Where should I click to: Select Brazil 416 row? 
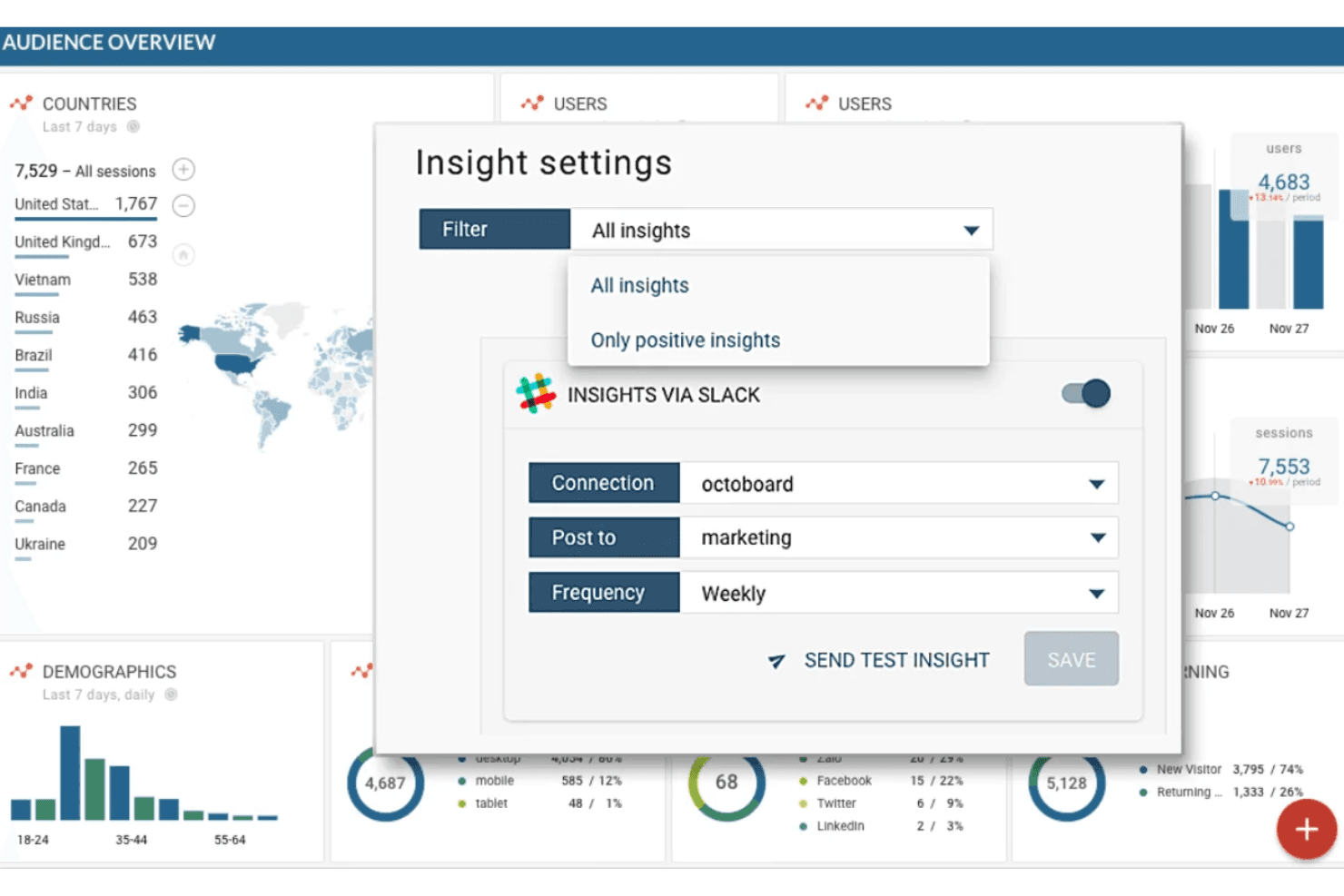(x=86, y=356)
